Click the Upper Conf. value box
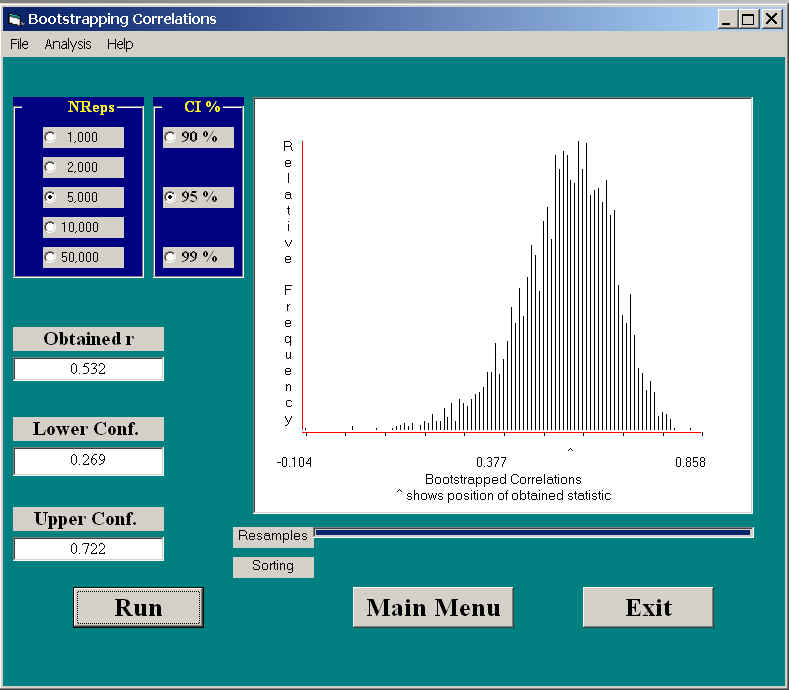This screenshot has height=690, width=789. click(x=88, y=549)
